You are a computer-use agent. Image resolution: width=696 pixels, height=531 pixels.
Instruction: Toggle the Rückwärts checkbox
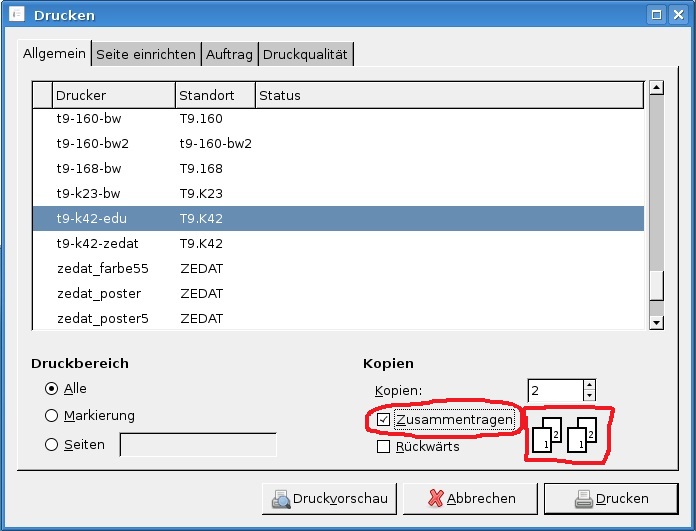click(x=384, y=447)
